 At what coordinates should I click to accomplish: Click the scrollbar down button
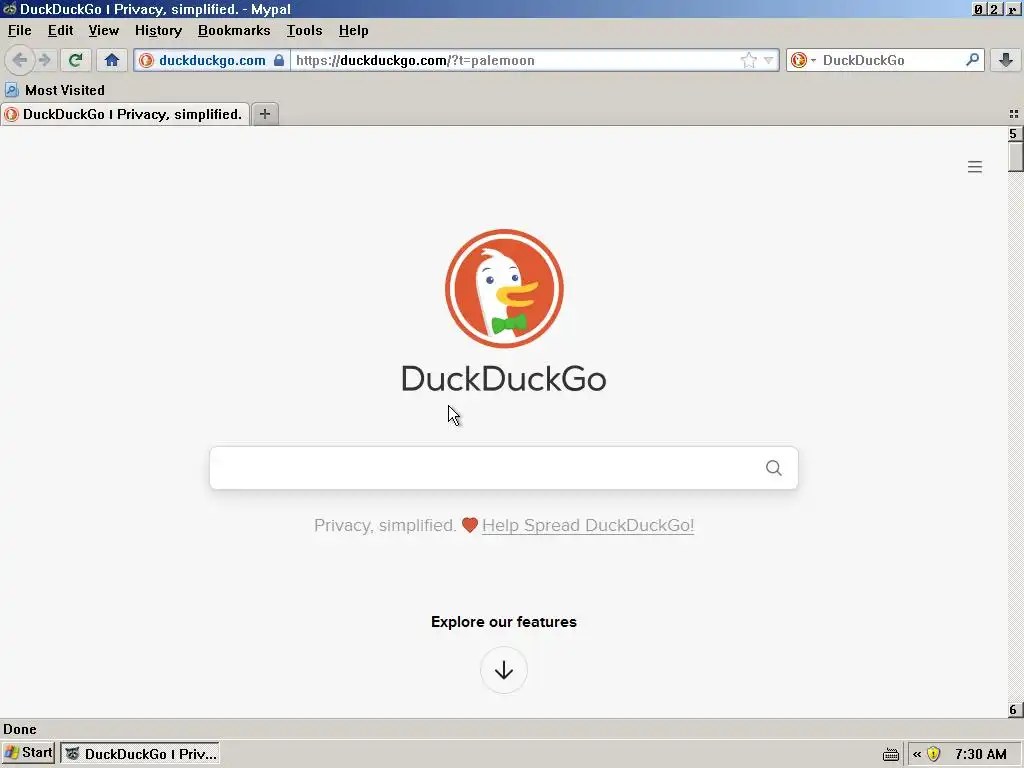point(1013,709)
